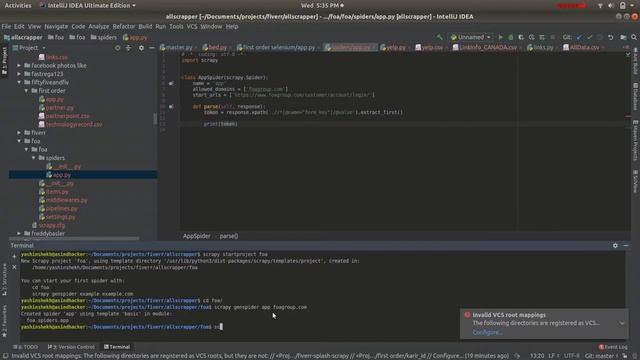Switch to the links.py editor tab
640x360 pixels.
(540, 48)
